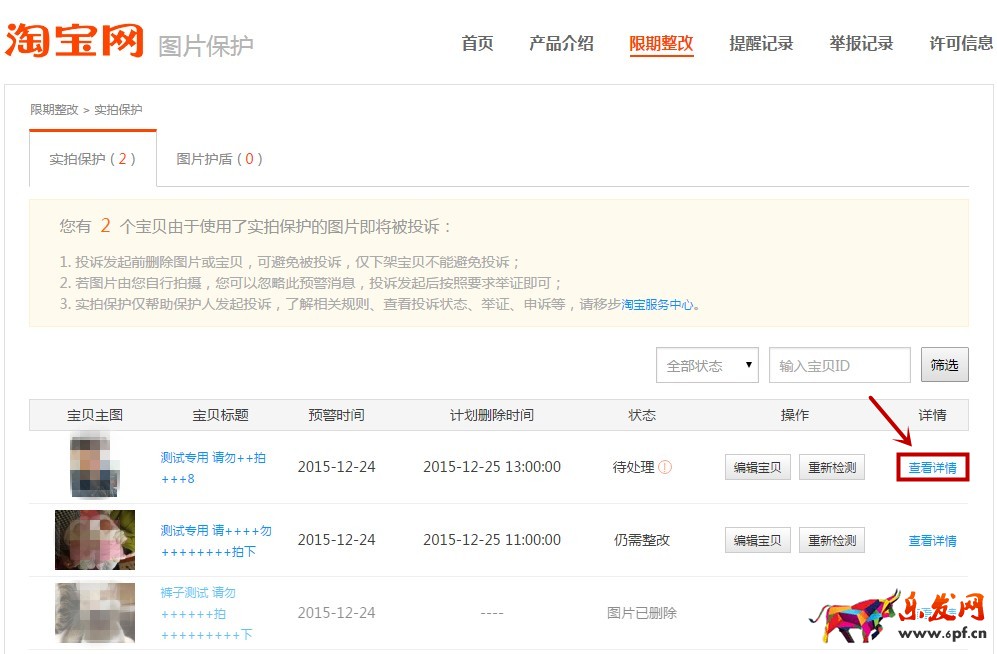The width and height of the screenshot is (997, 654).
Task: Open the 淘宝服务中心 link
Action: [x=657, y=305]
